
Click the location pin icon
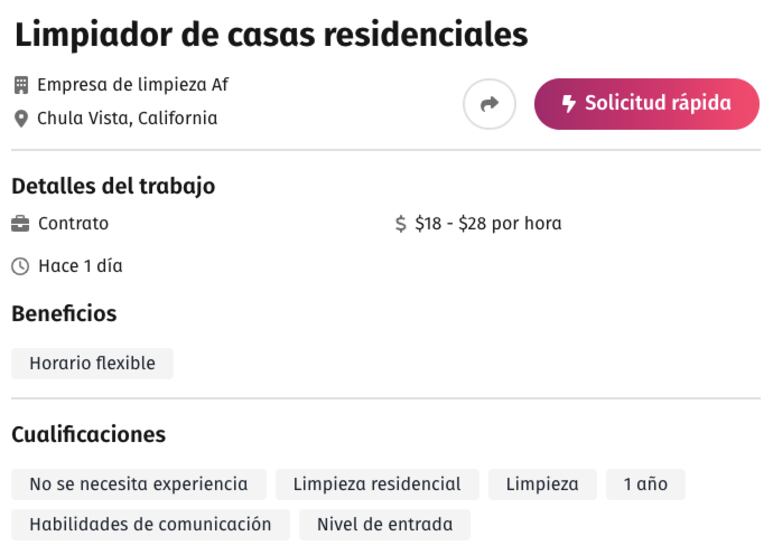coord(21,119)
